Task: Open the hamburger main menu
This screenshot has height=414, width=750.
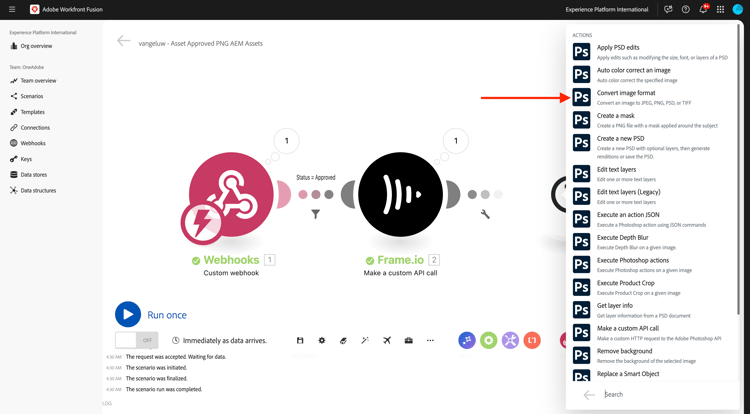Action: point(12,9)
